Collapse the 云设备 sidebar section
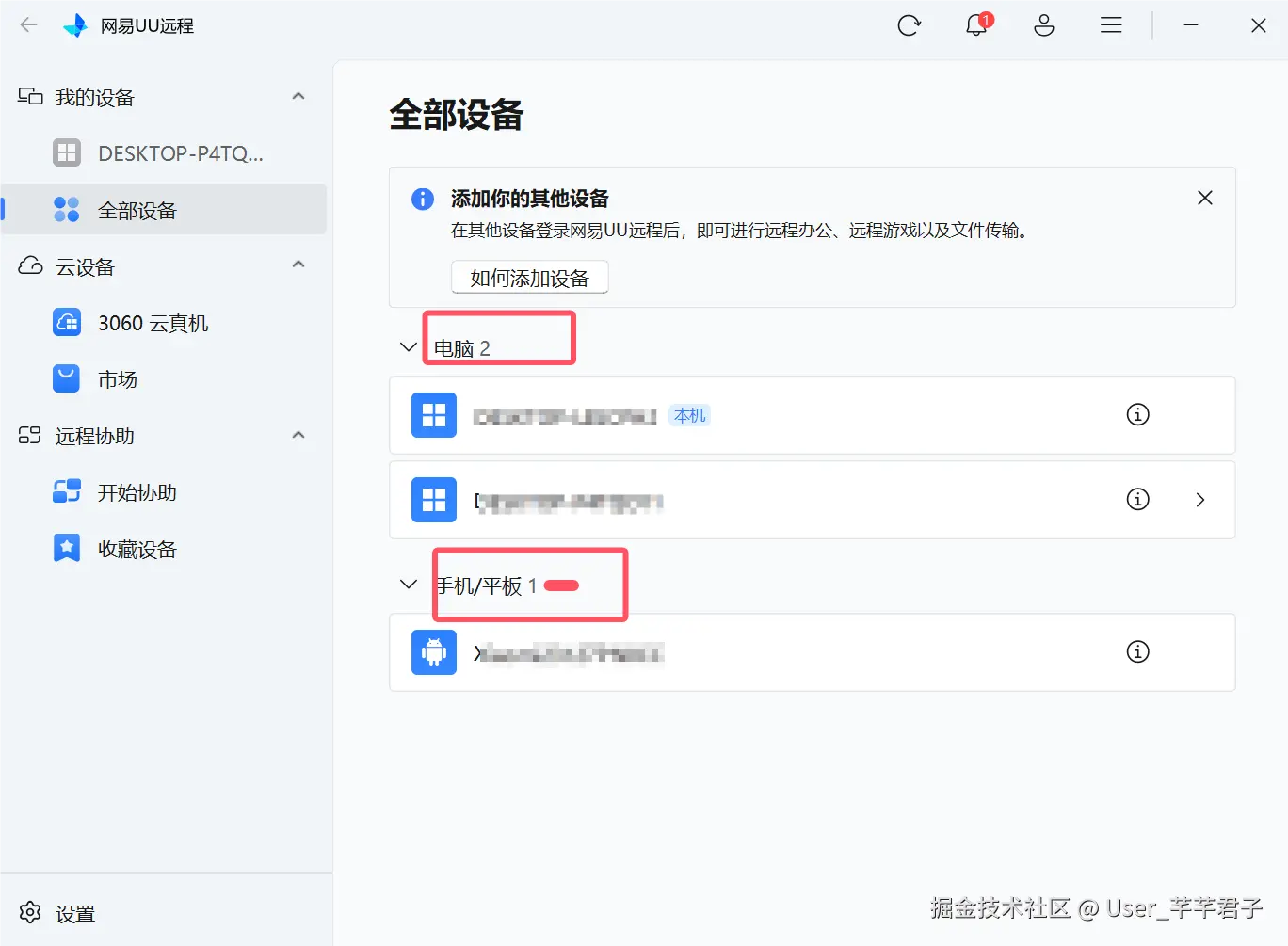 298,264
